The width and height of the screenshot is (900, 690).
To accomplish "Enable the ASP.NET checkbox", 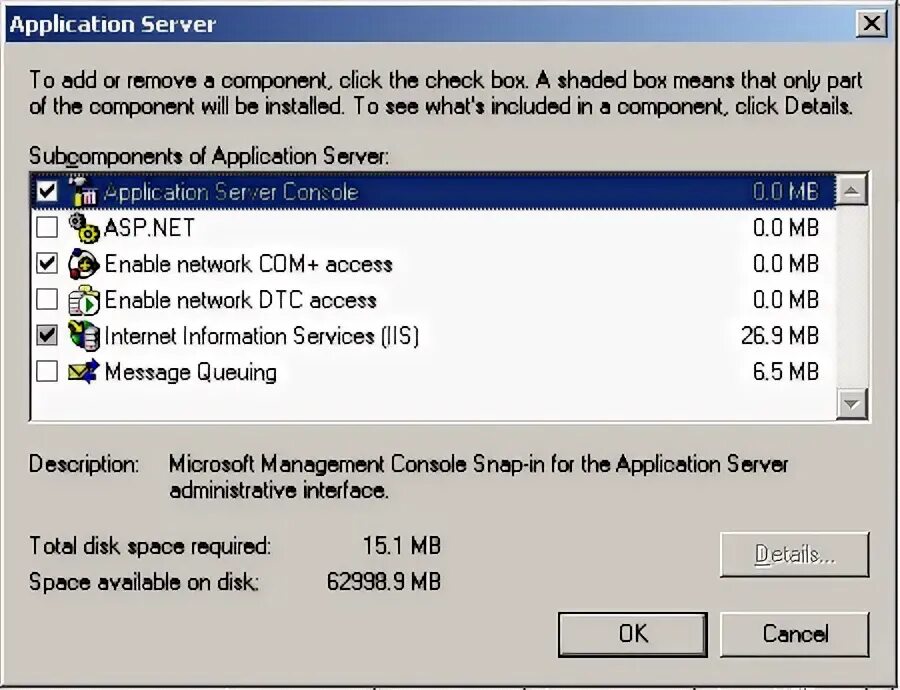I will 47,227.
